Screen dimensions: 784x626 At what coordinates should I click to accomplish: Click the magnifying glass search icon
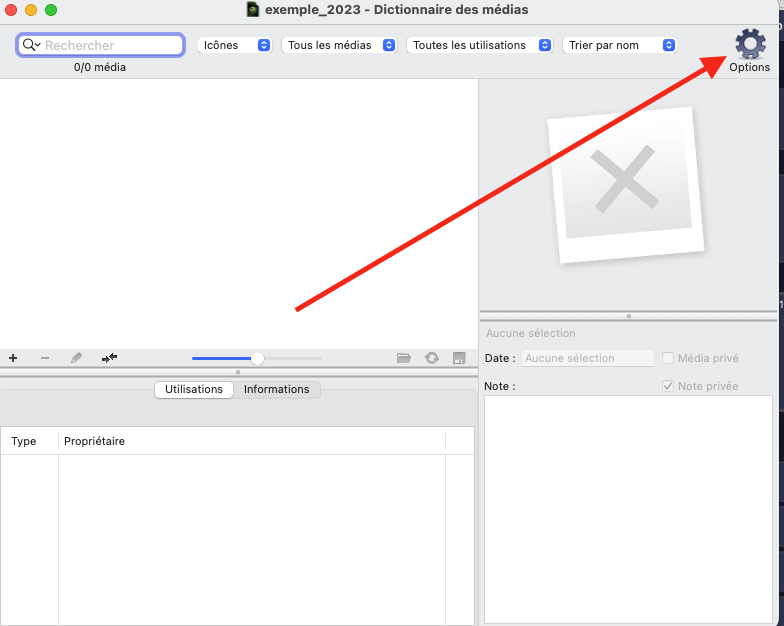[x=31, y=45]
